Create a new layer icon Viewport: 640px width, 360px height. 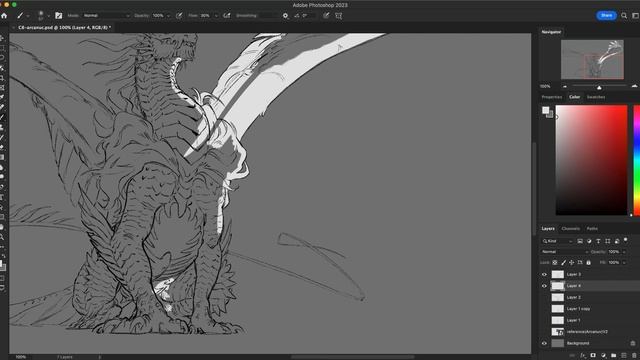point(624,356)
